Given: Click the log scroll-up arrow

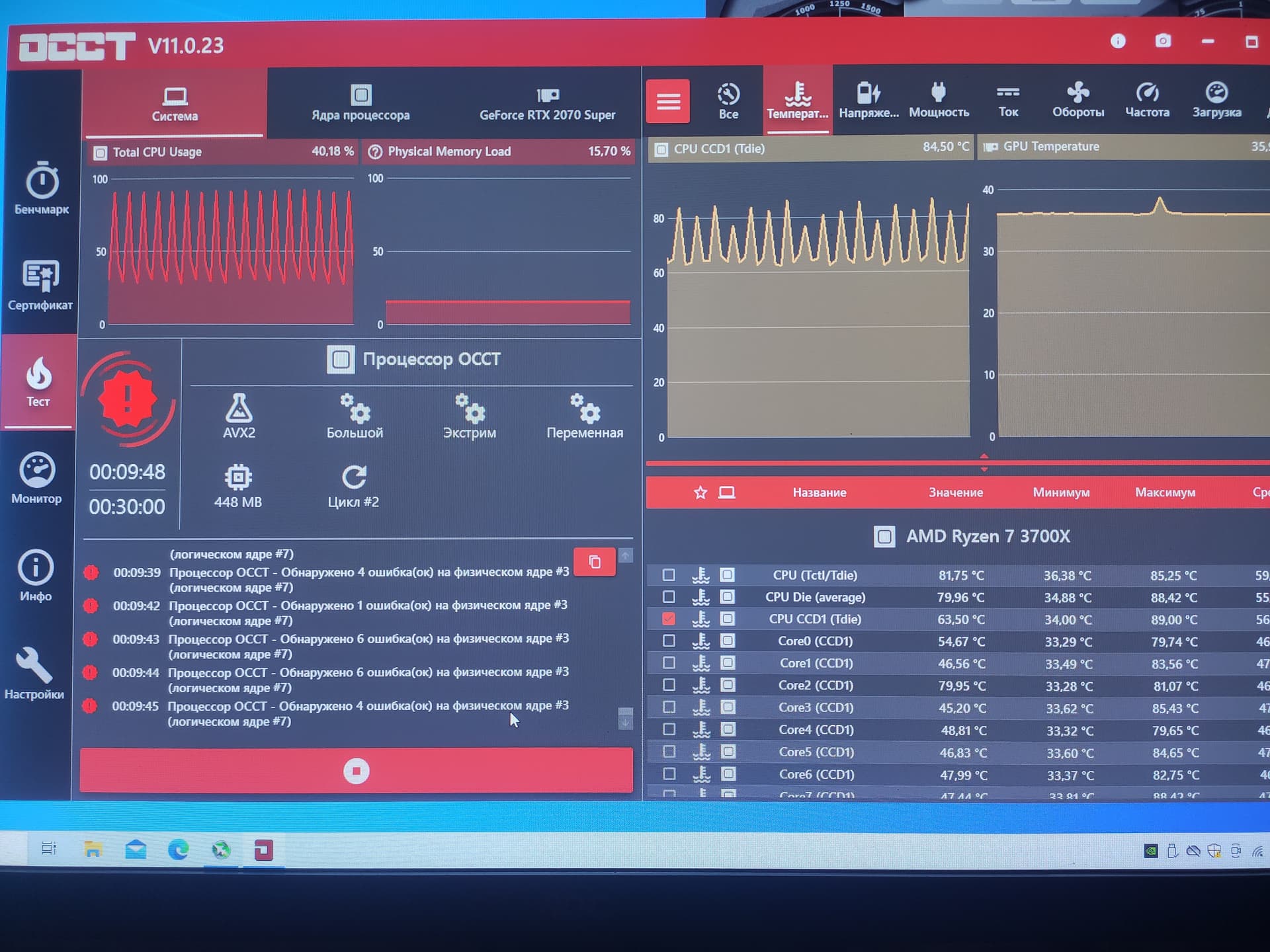Looking at the screenshot, I should pos(625,555).
